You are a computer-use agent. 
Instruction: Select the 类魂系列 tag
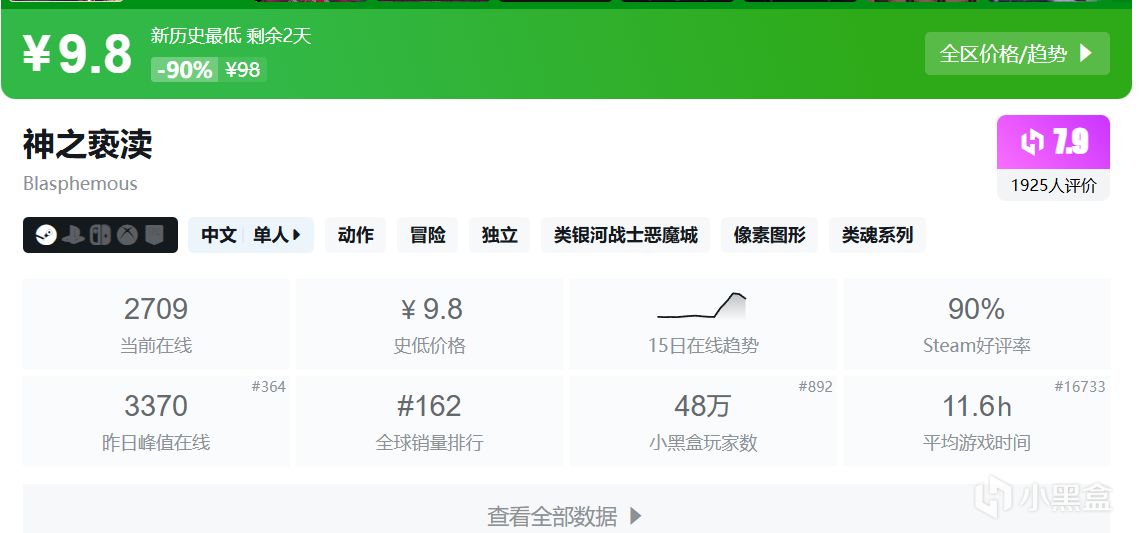(x=877, y=235)
